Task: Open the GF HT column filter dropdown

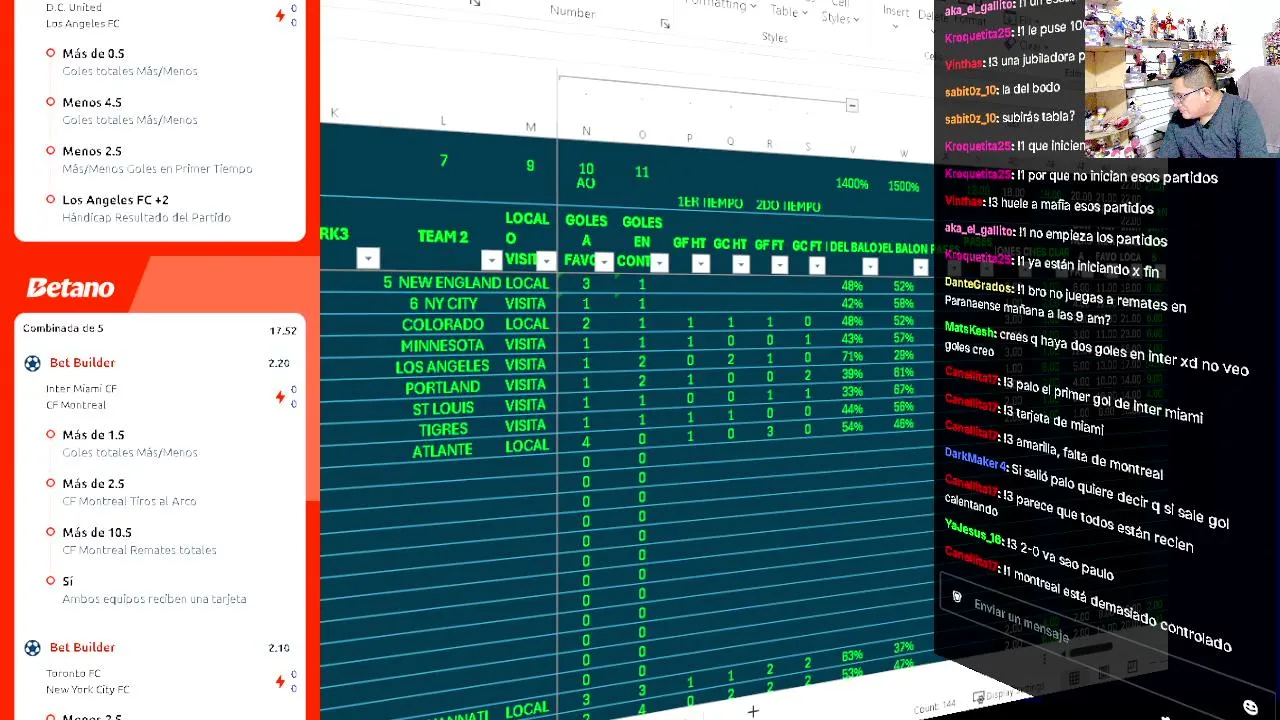Action: click(x=700, y=264)
